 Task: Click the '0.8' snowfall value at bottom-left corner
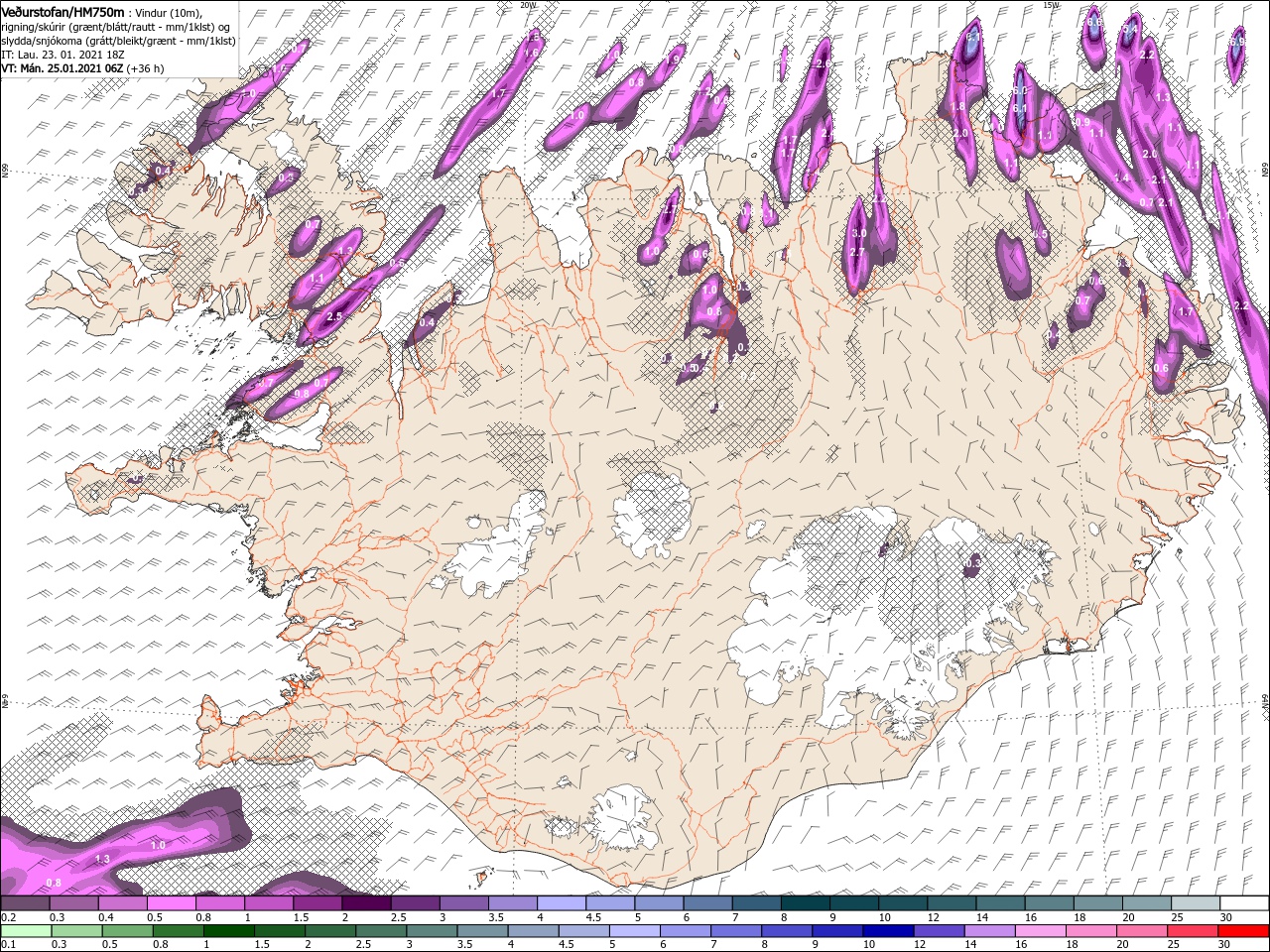(x=54, y=883)
